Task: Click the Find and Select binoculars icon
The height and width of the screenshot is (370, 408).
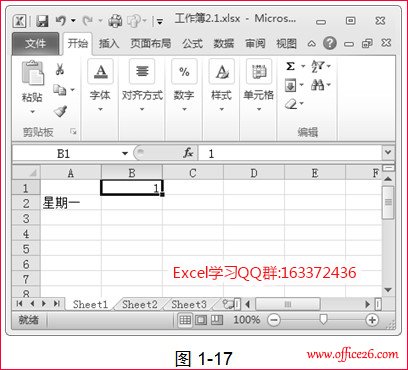Action: (x=317, y=85)
